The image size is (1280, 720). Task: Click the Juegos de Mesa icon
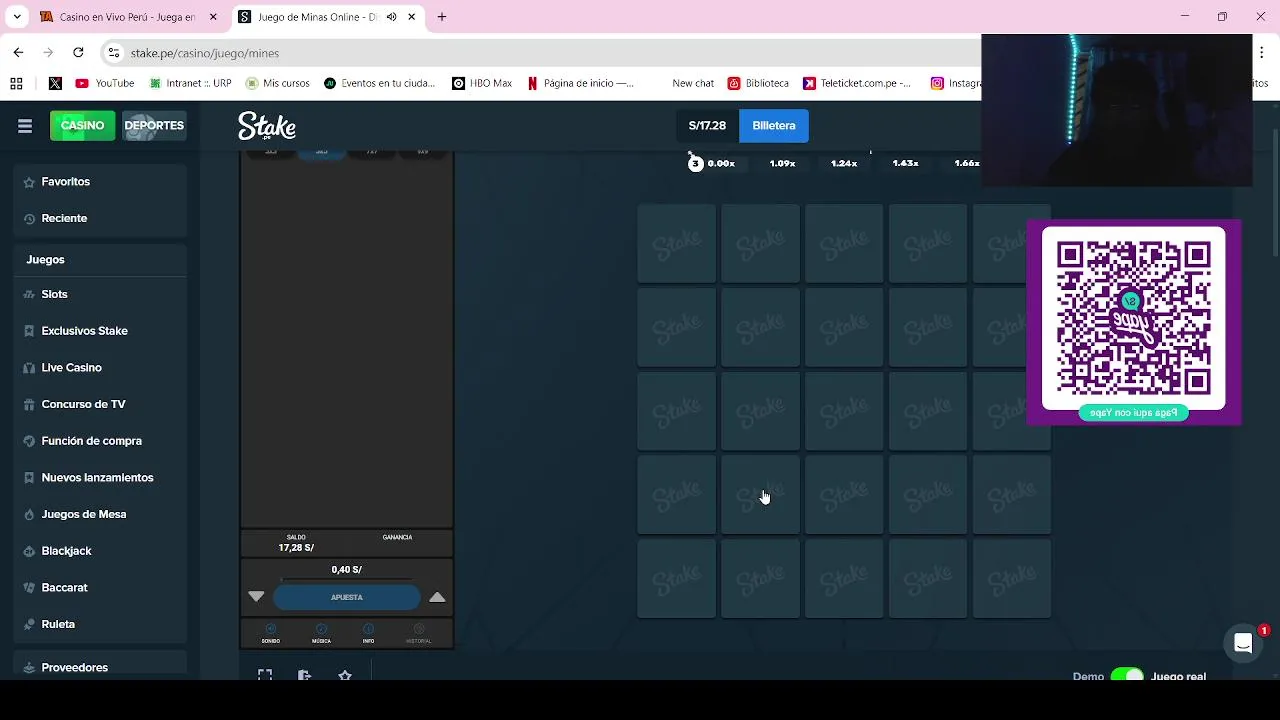tap(29, 515)
